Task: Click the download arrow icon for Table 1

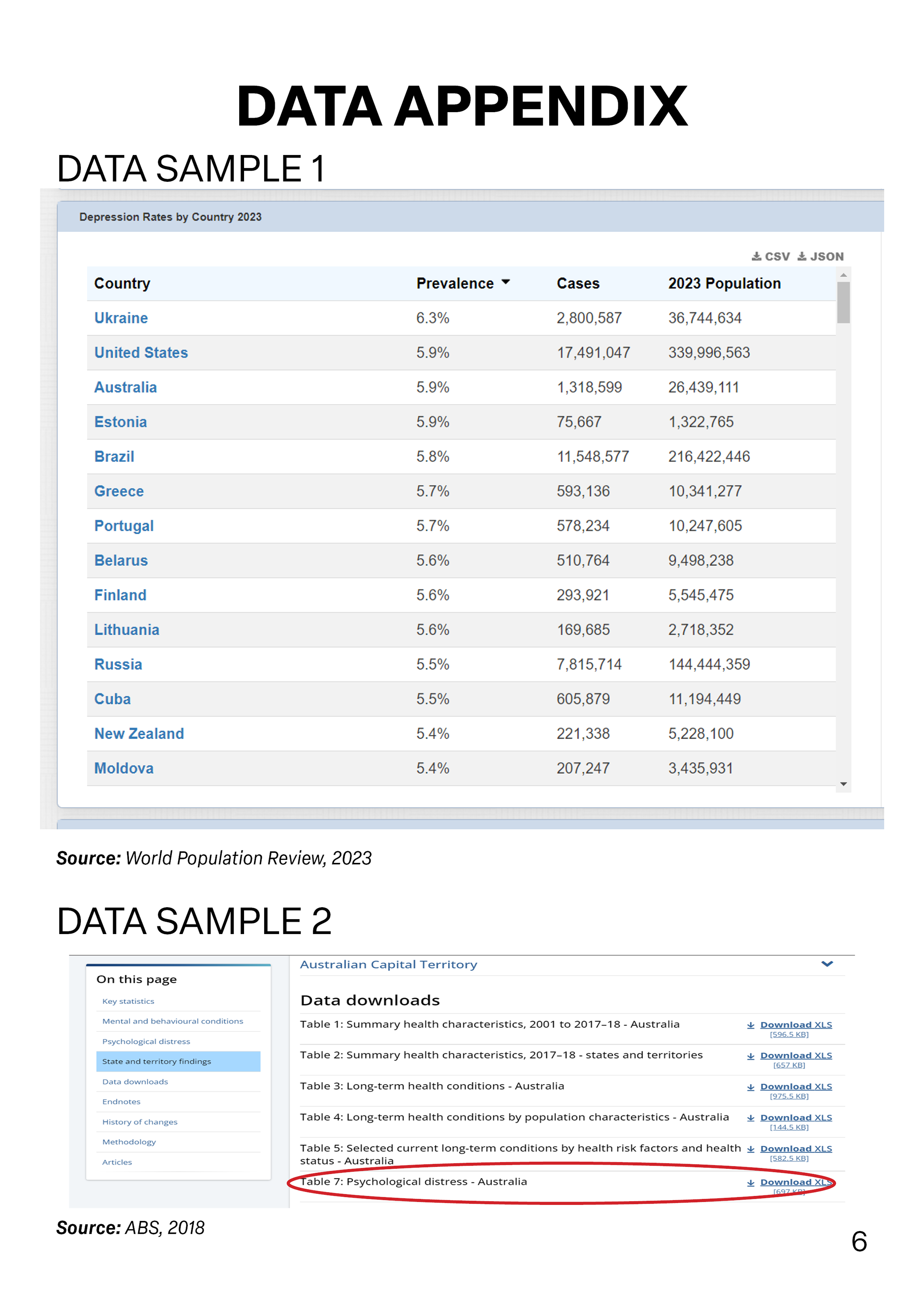Action: point(750,1025)
